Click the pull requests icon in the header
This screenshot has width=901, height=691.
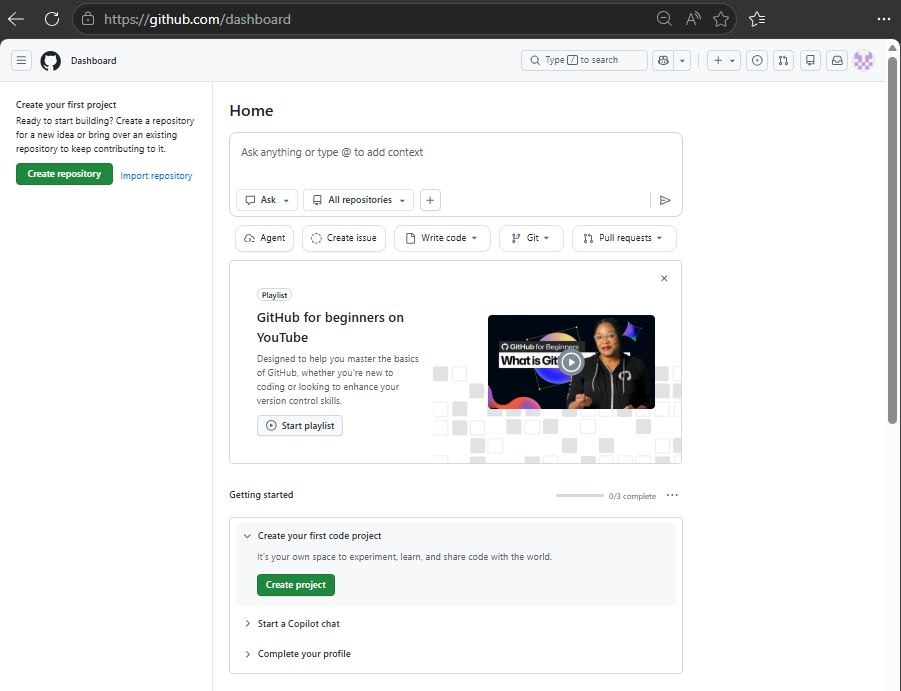pyautogui.click(x=783, y=60)
